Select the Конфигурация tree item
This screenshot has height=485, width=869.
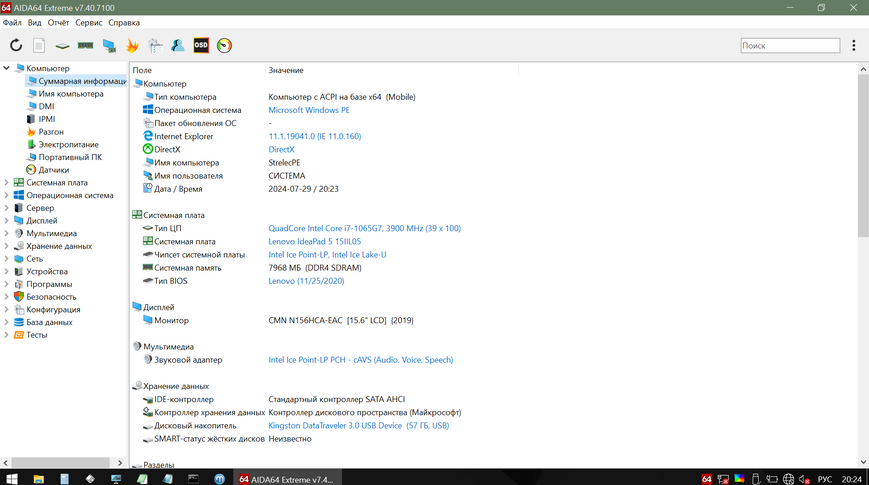(53, 310)
